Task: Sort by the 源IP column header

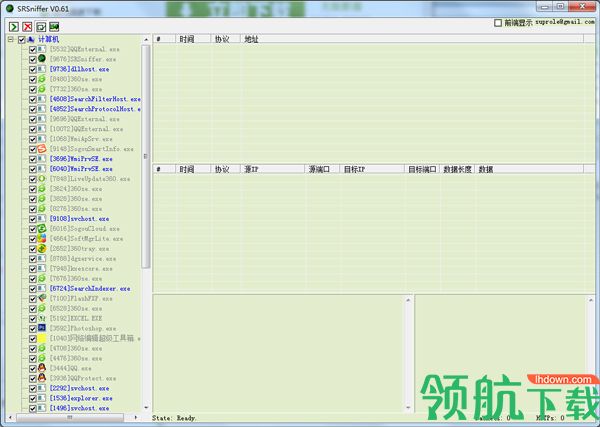Action: point(272,169)
